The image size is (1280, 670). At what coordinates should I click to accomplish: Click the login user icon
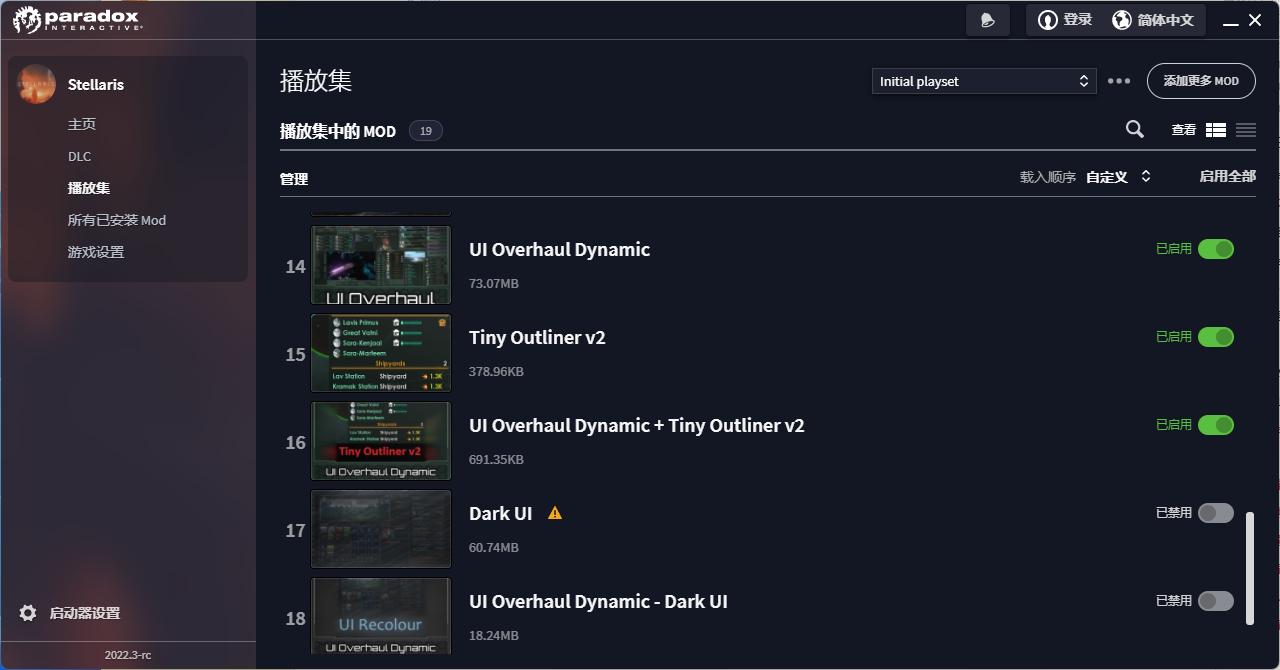(1047, 20)
